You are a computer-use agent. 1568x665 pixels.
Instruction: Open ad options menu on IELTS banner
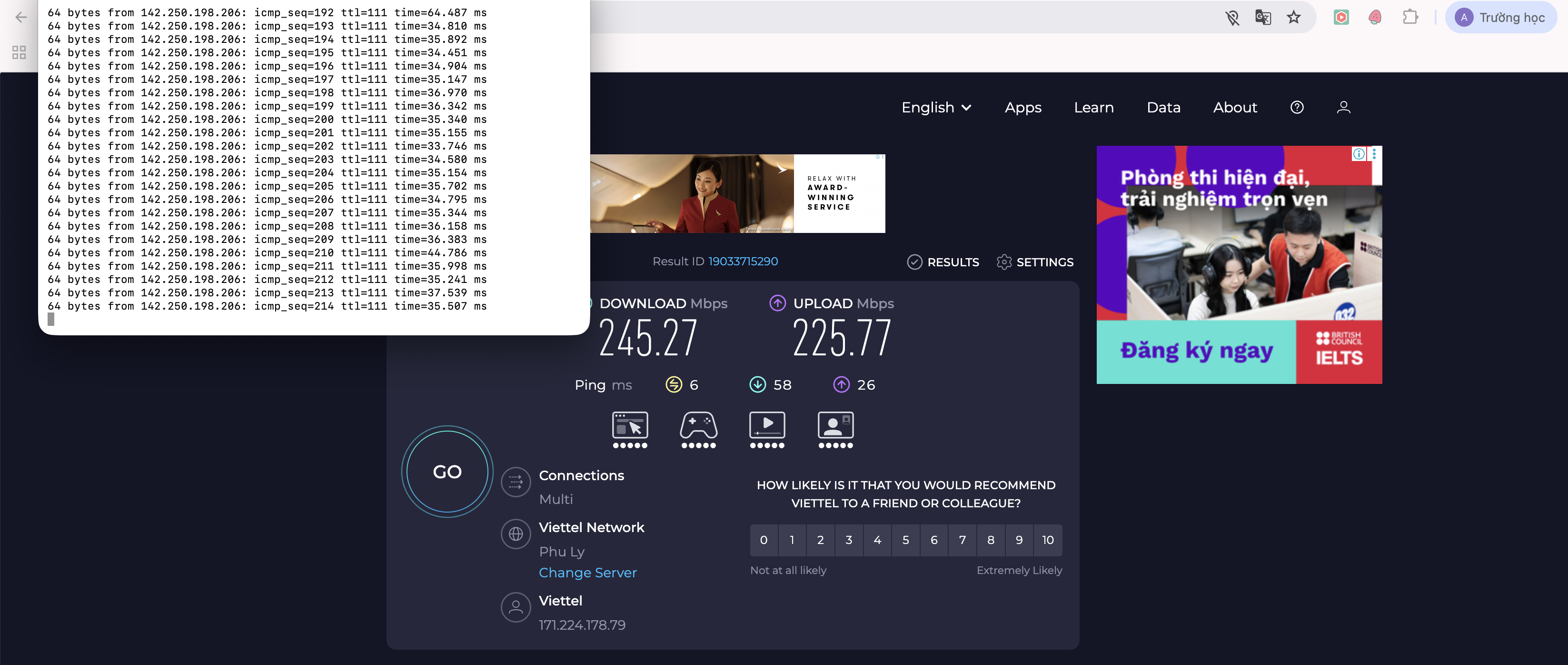pyautogui.click(x=1374, y=154)
